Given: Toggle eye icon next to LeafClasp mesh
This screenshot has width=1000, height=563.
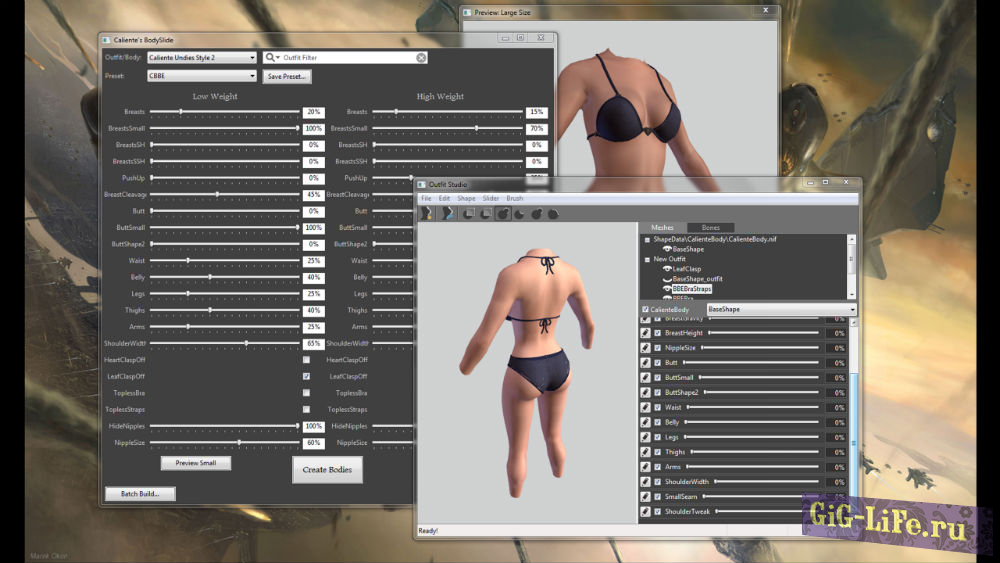Looking at the screenshot, I should [667, 269].
